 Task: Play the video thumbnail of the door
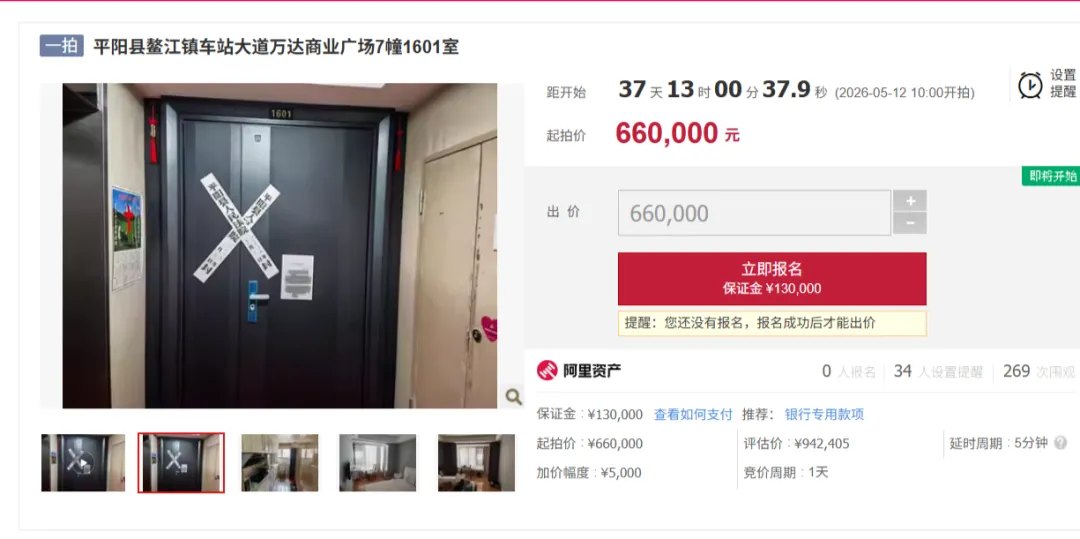click(x=83, y=463)
